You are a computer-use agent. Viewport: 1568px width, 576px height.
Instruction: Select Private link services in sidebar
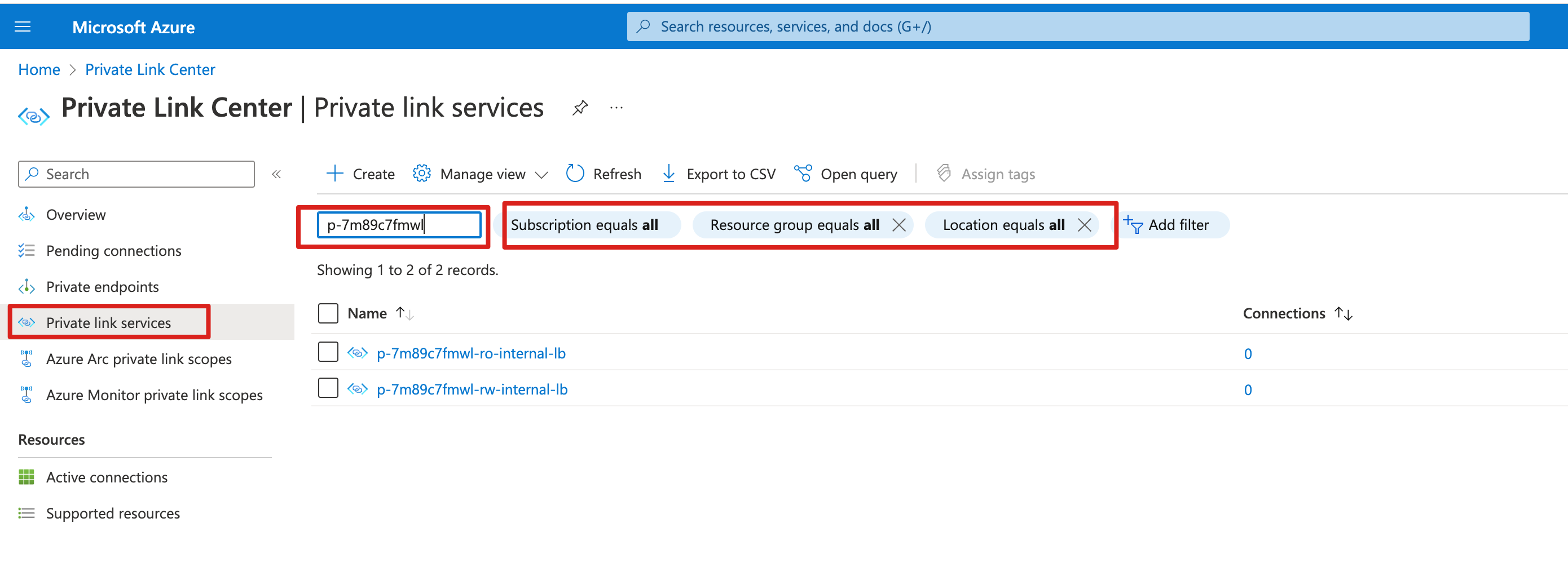coord(108,322)
